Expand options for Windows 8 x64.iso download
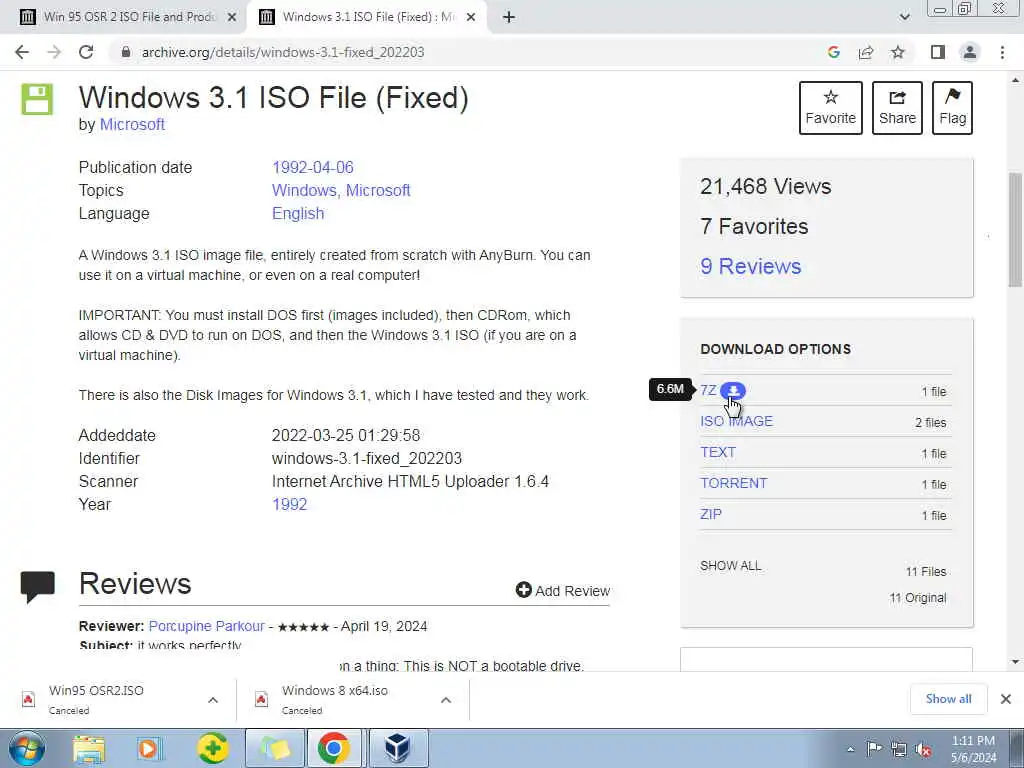The width and height of the screenshot is (1024, 768). pos(446,700)
